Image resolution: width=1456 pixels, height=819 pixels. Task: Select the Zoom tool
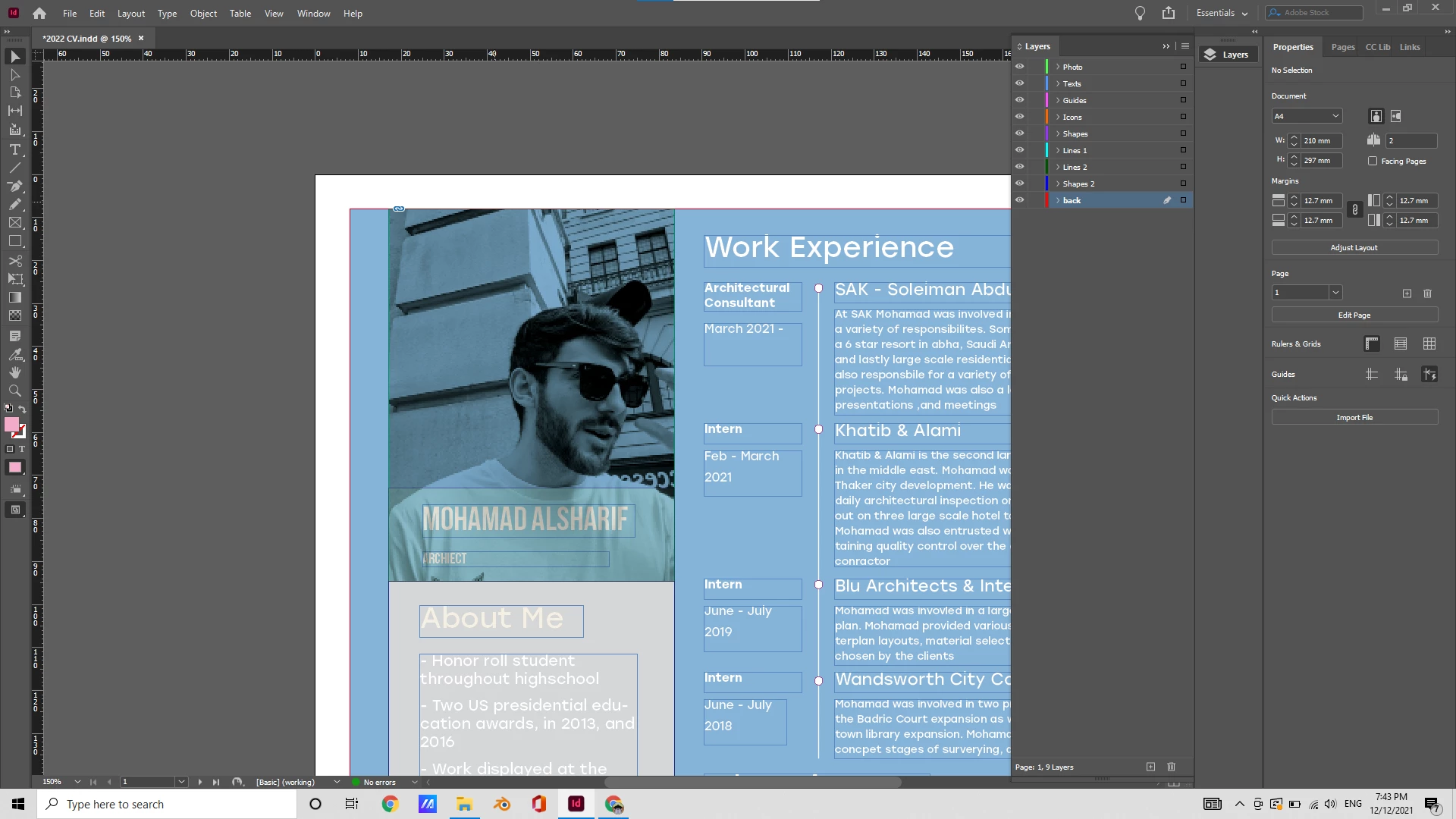(14, 391)
